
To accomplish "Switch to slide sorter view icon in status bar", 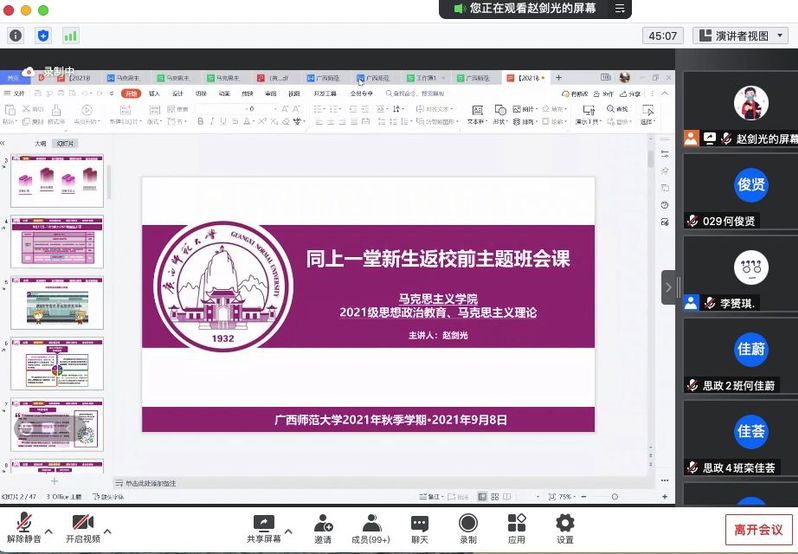I will pyautogui.click(x=495, y=497).
